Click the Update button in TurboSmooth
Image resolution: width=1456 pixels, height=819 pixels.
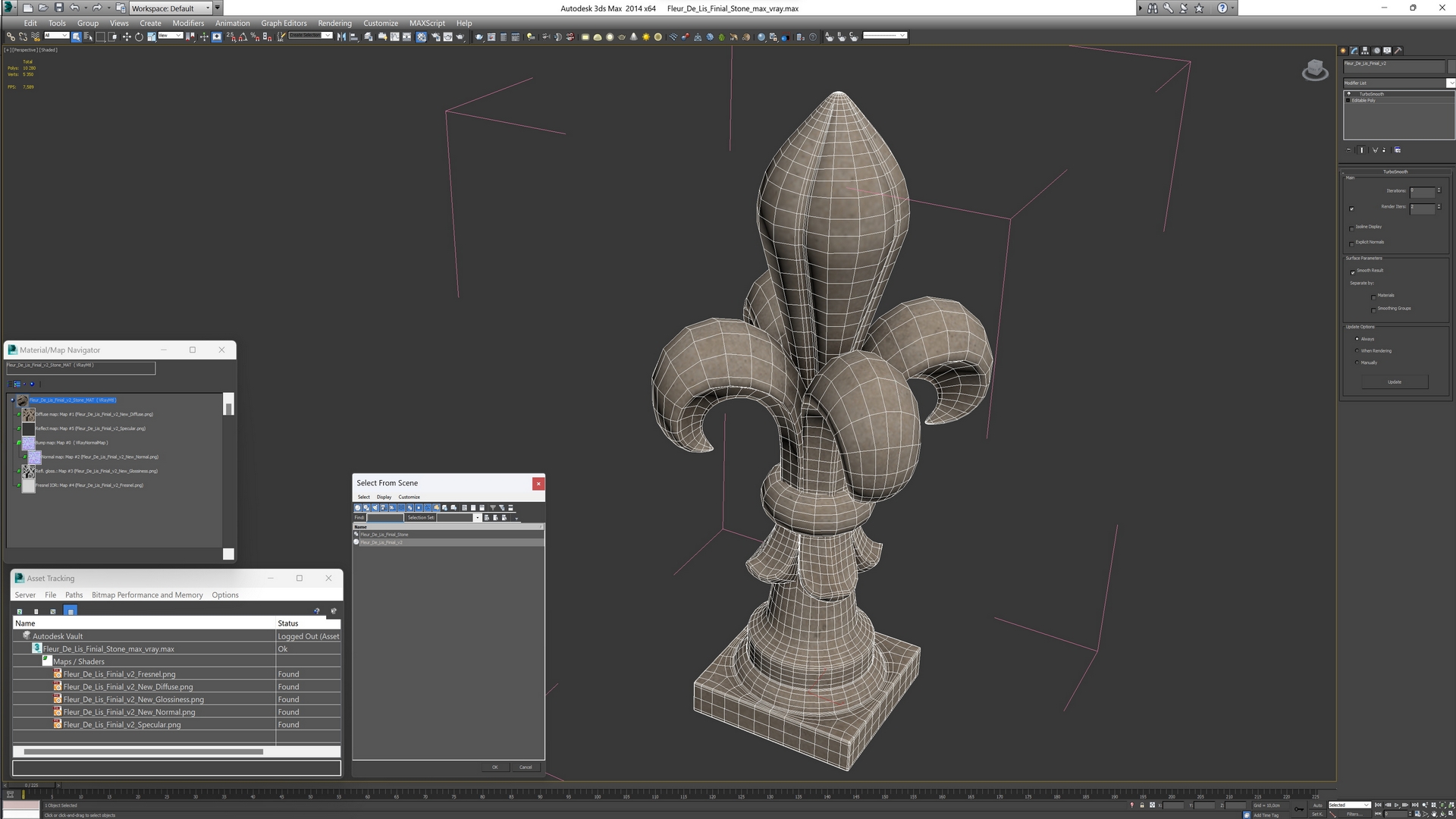pyautogui.click(x=1394, y=382)
